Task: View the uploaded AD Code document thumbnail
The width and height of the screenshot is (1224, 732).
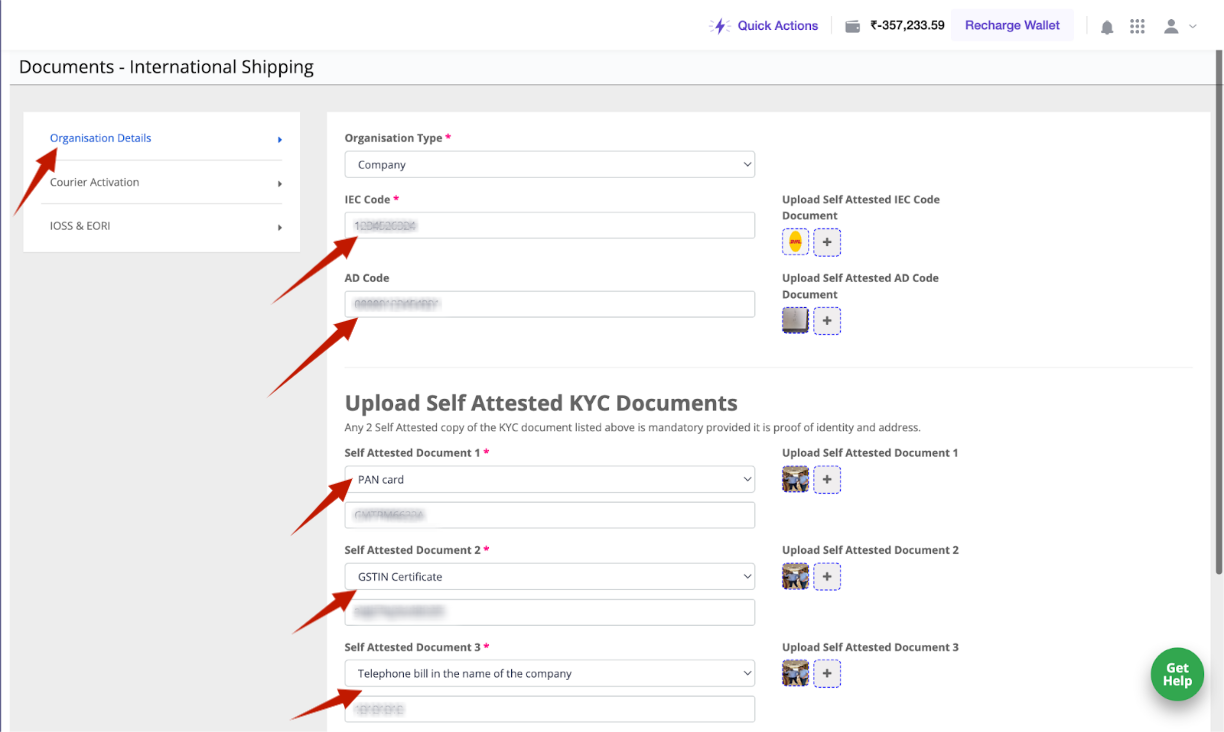Action: (x=795, y=321)
